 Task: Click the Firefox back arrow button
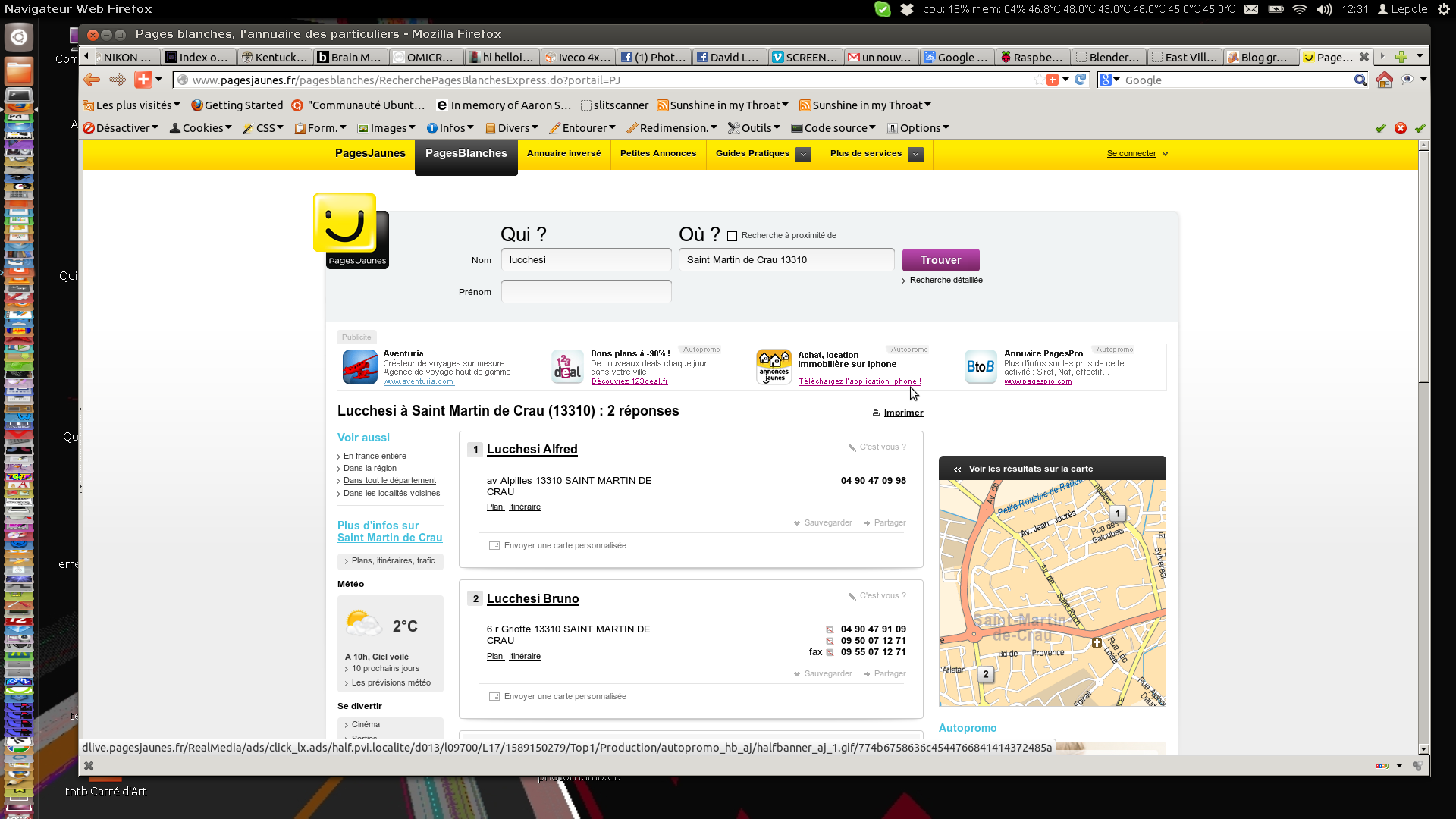(x=92, y=80)
